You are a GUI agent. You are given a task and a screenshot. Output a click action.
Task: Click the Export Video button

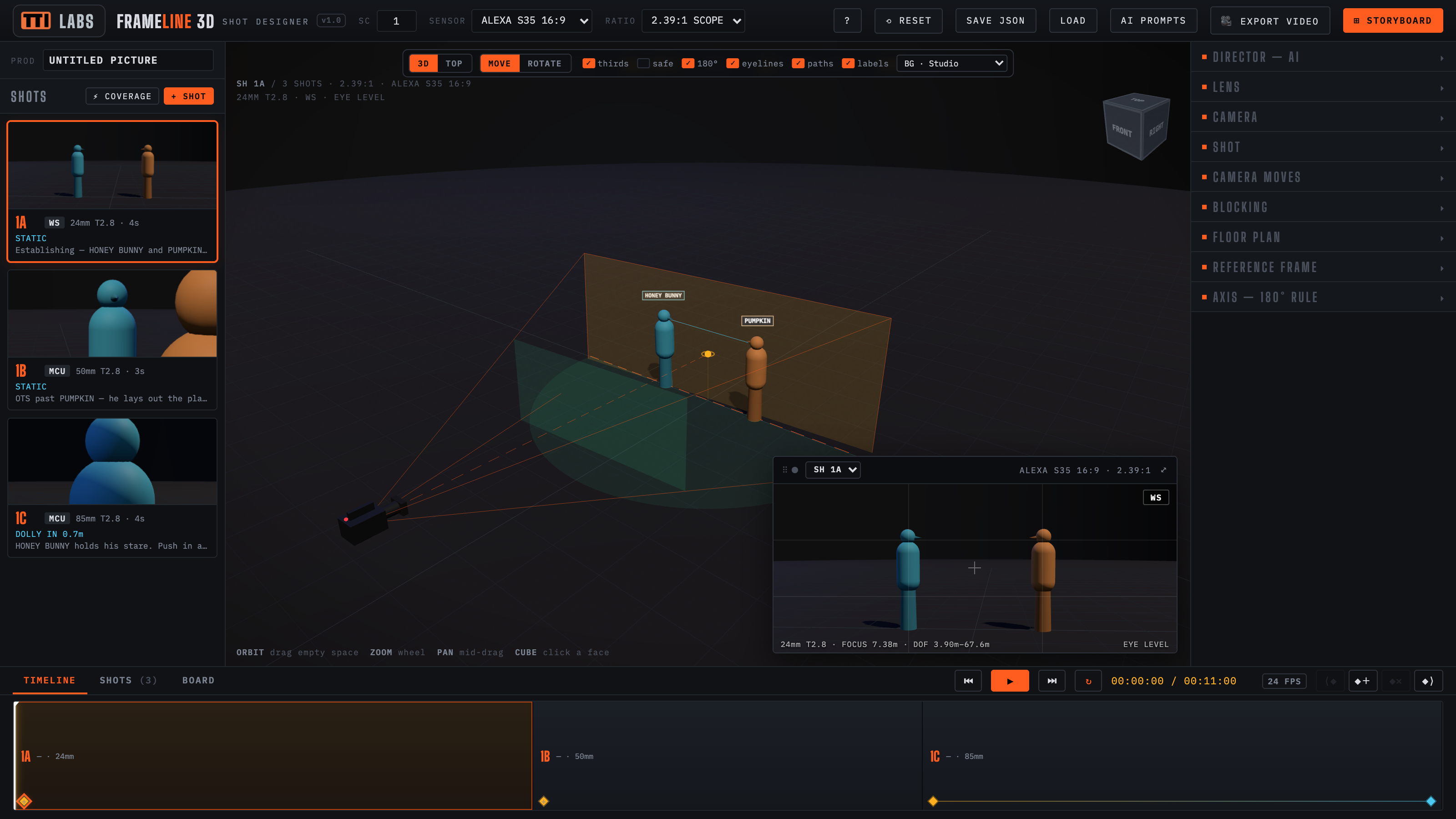pos(1270,21)
